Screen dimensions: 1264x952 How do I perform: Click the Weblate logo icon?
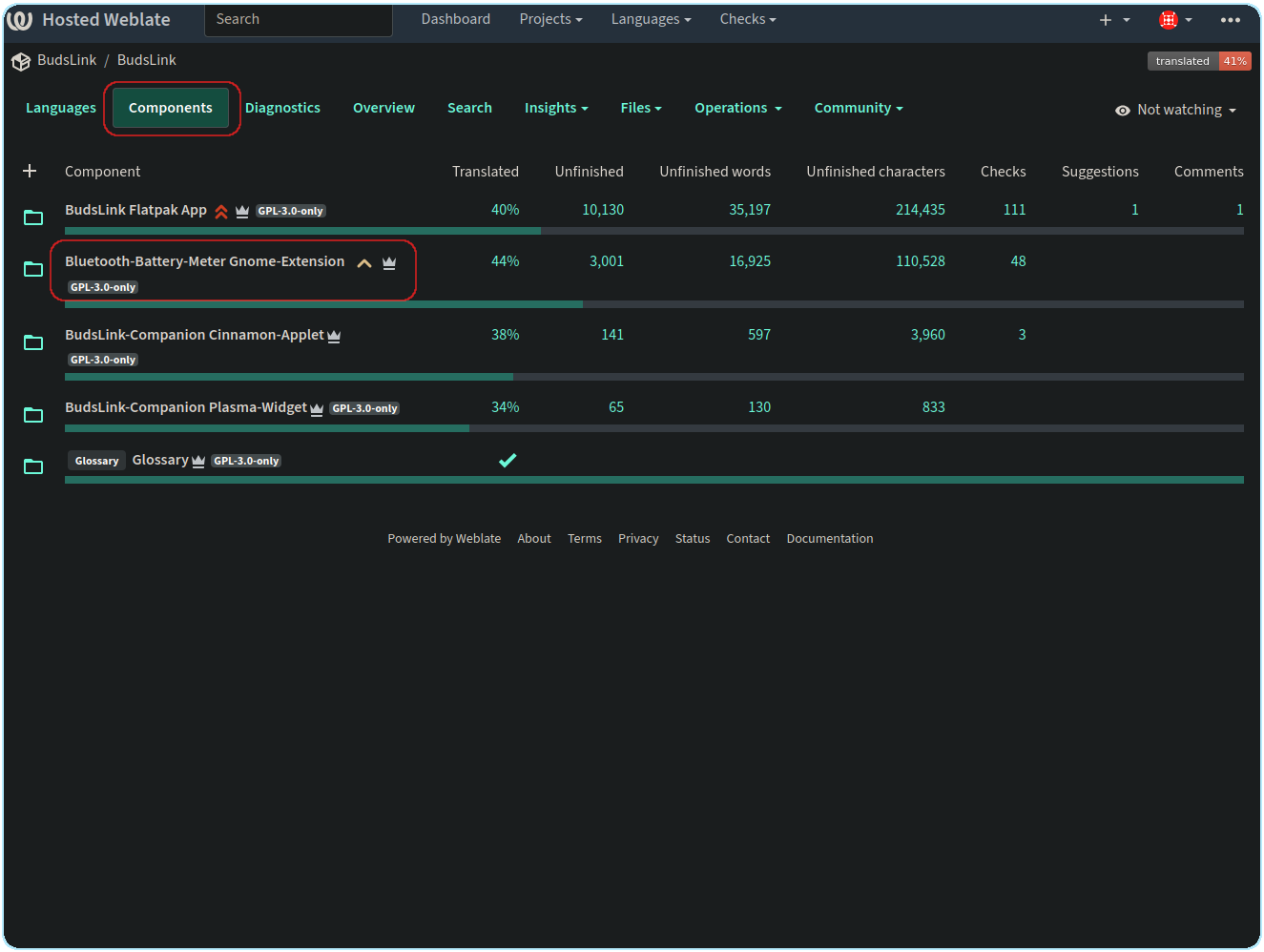pyautogui.click(x=20, y=20)
